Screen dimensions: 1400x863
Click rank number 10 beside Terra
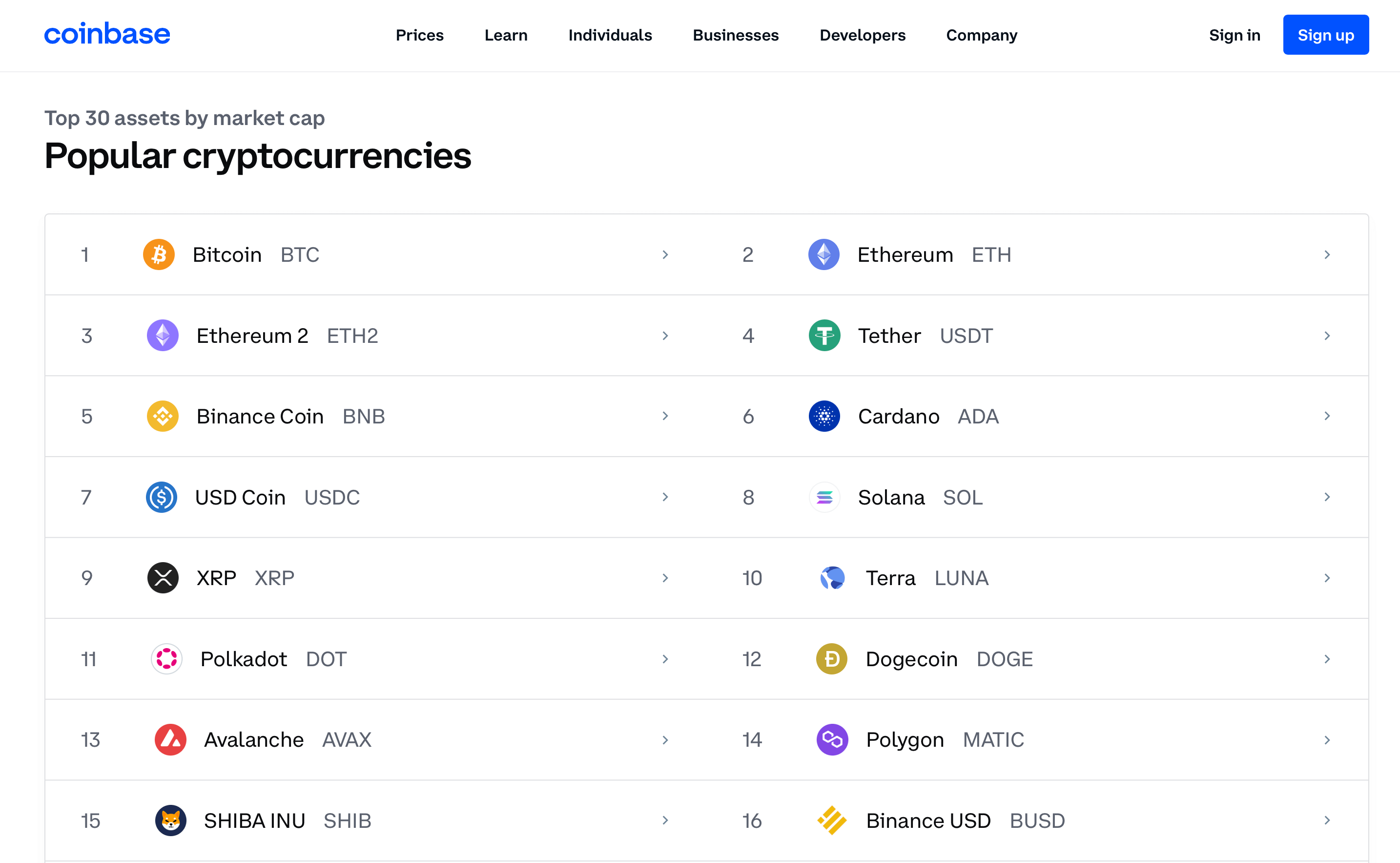[x=752, y=578]
